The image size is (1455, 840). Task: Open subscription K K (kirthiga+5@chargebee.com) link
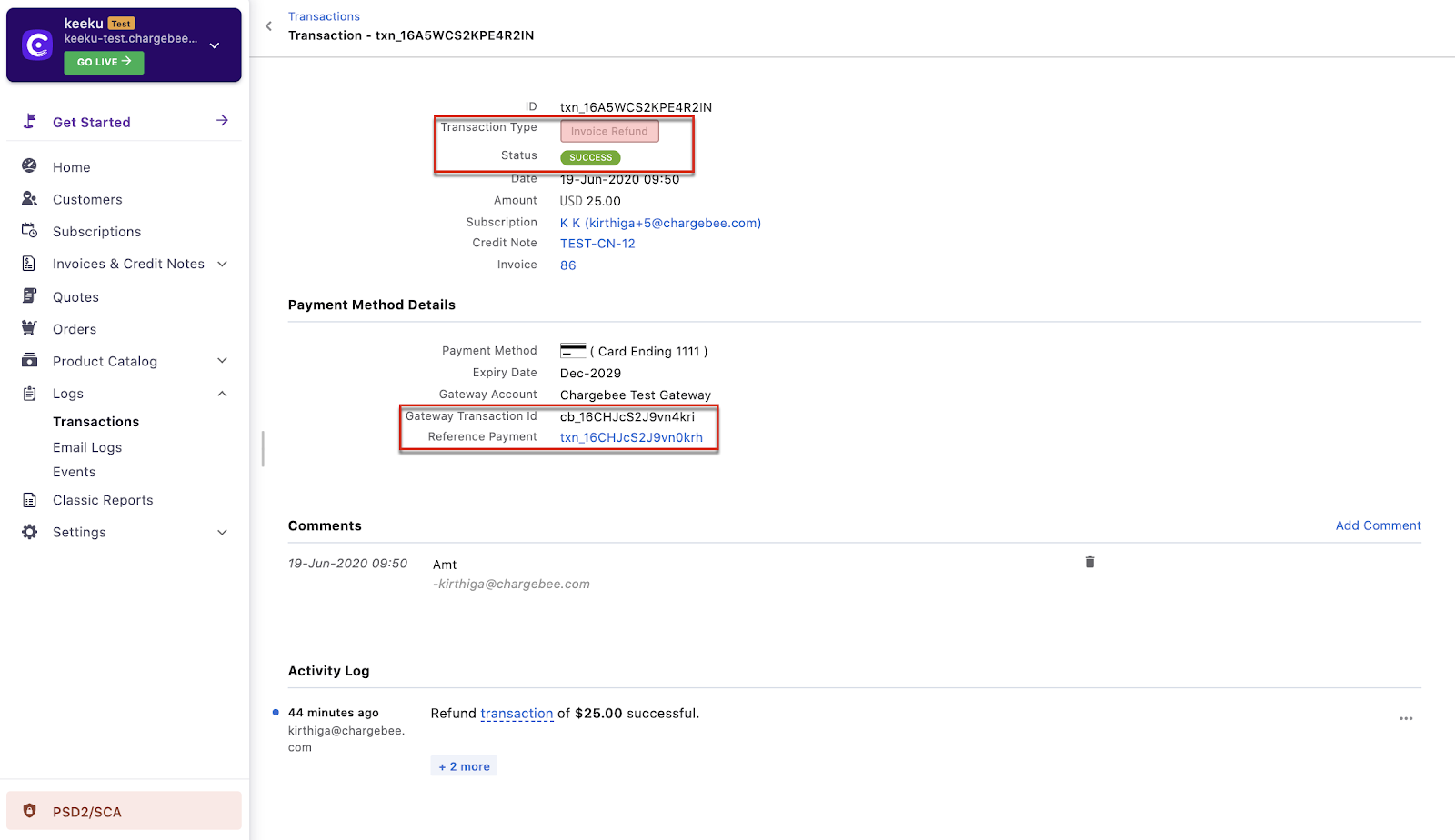pos(660,223)
